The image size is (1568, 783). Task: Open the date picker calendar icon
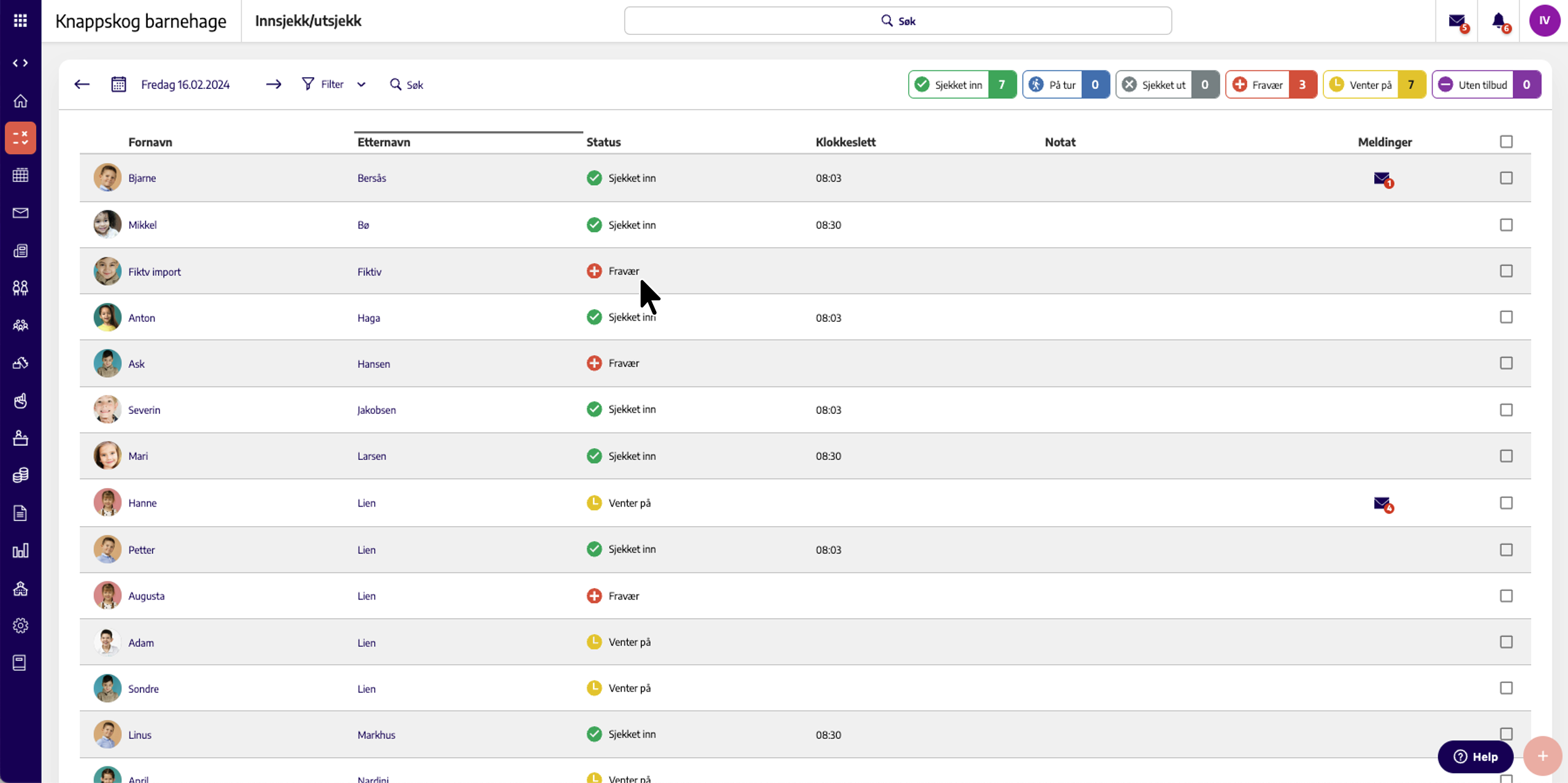pyautogui.click(x=118, y=85)
